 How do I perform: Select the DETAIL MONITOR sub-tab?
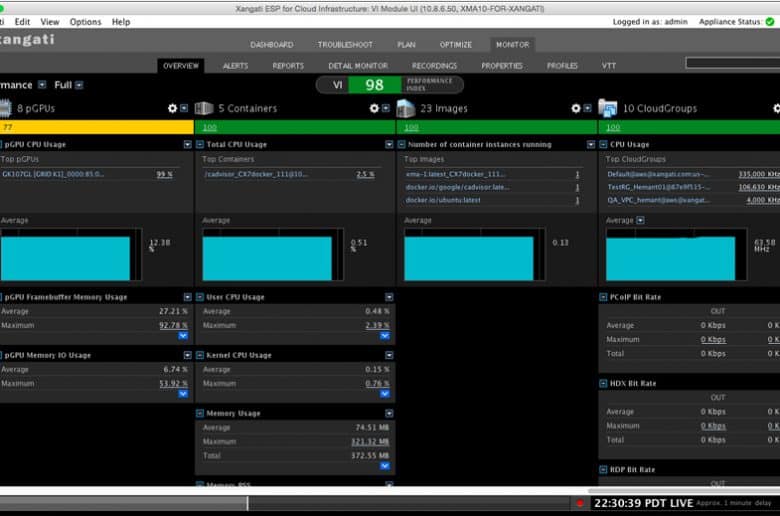[x=358, y=66]
